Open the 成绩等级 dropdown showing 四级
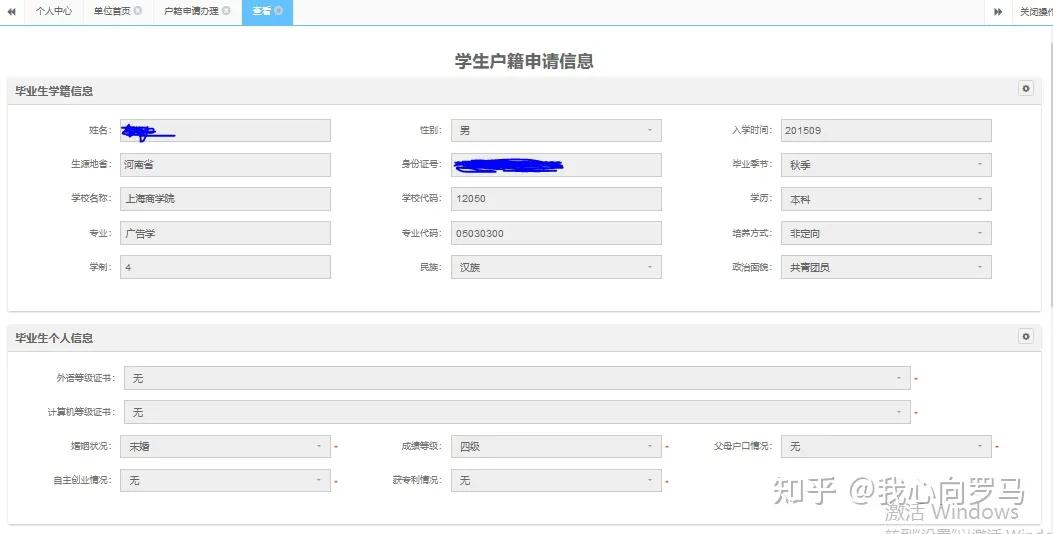 556,446
